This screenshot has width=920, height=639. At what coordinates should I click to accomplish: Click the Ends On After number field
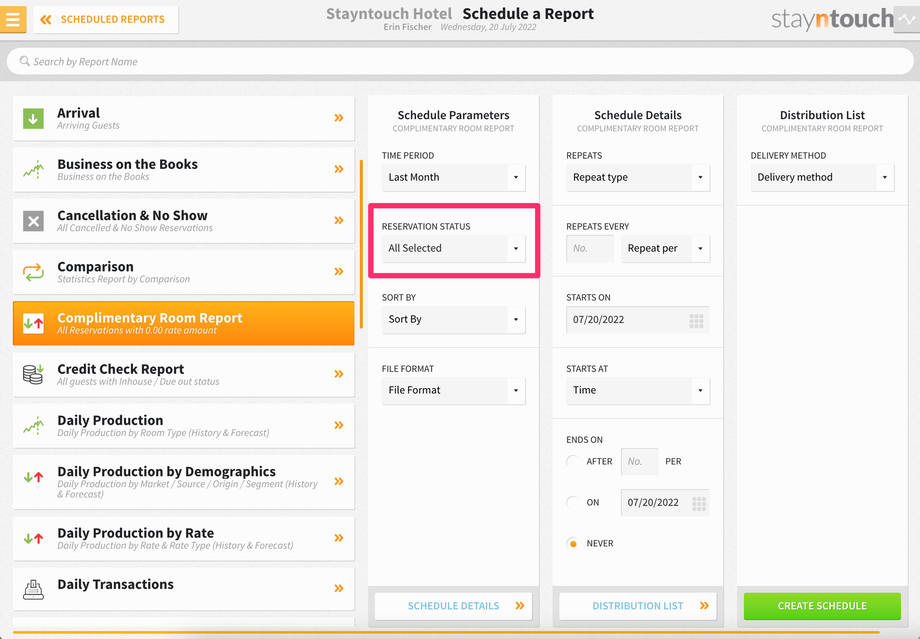(640, 461)
